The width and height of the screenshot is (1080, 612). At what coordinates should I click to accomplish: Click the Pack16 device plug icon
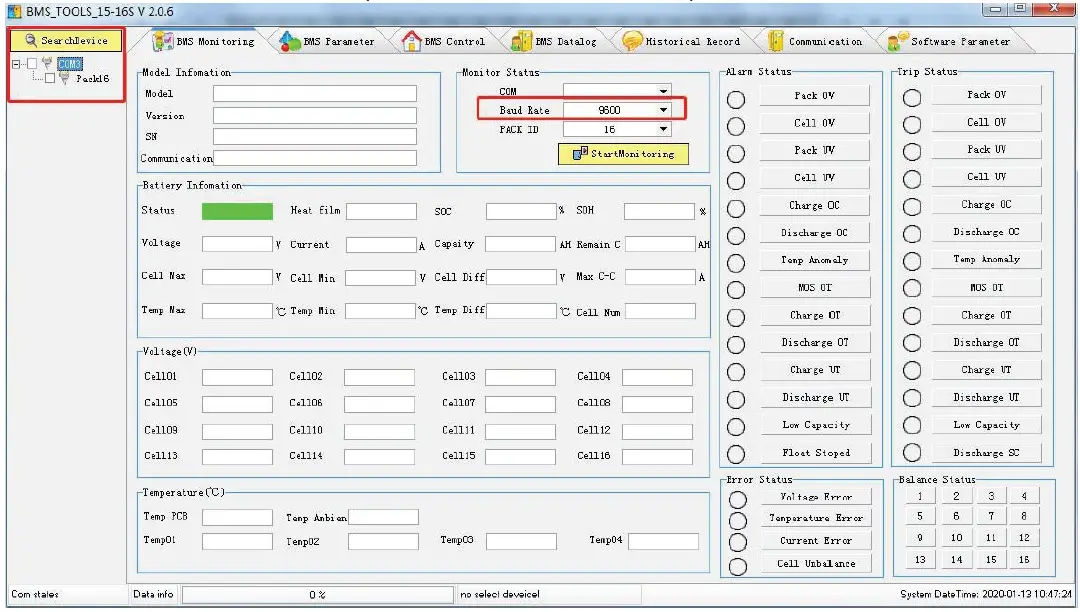pyautogui.click(x=65, y=78)
